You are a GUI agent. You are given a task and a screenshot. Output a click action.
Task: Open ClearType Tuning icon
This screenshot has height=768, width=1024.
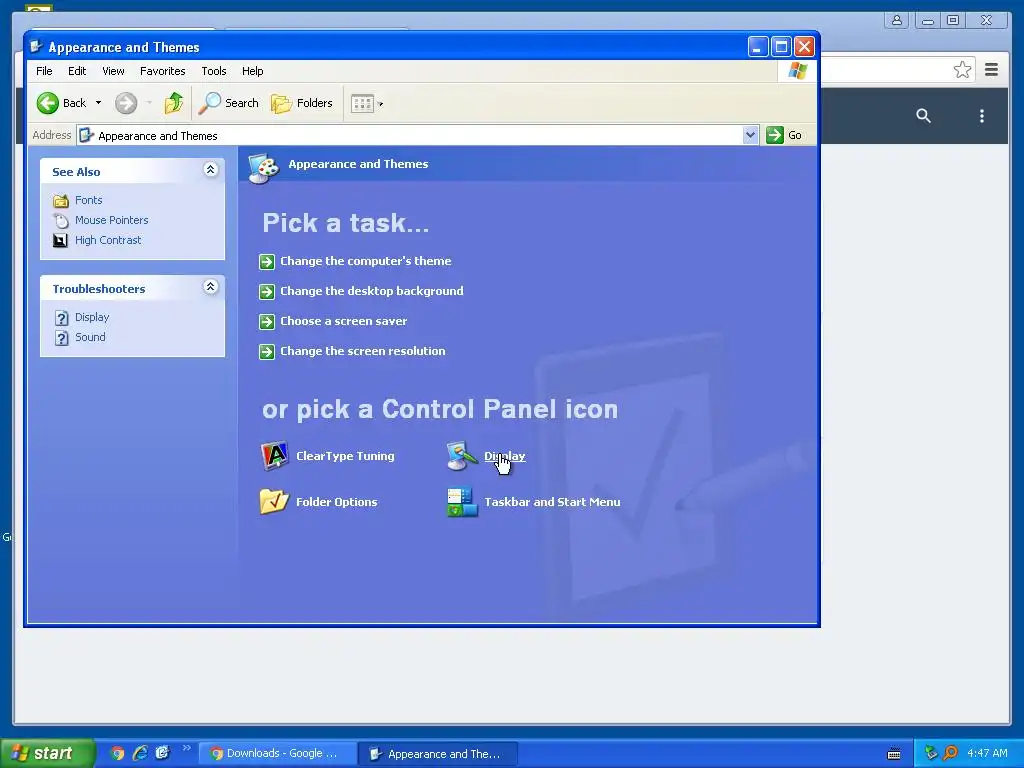click(274, 455)
